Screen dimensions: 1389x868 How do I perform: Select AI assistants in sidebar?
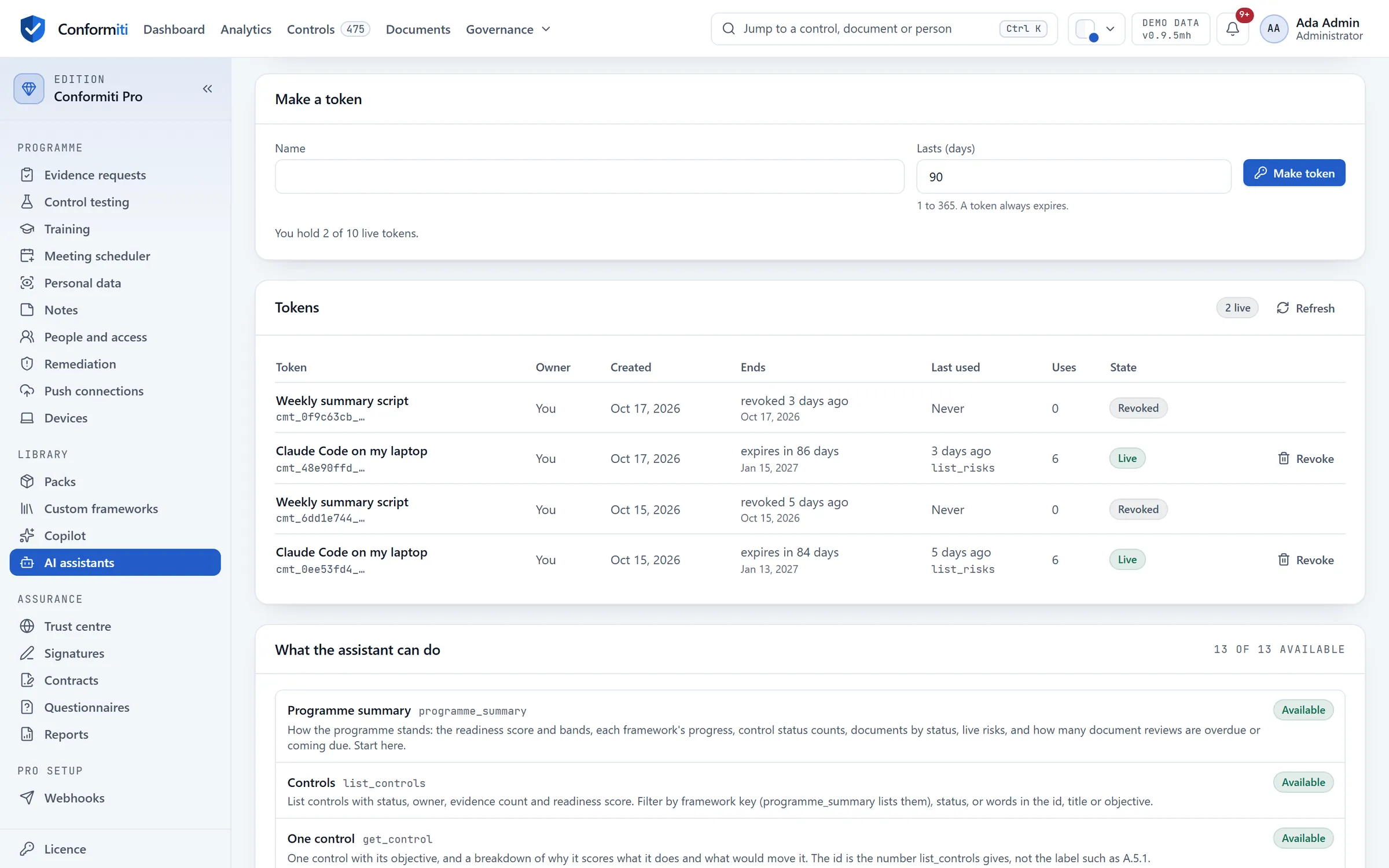click(115, 562)
